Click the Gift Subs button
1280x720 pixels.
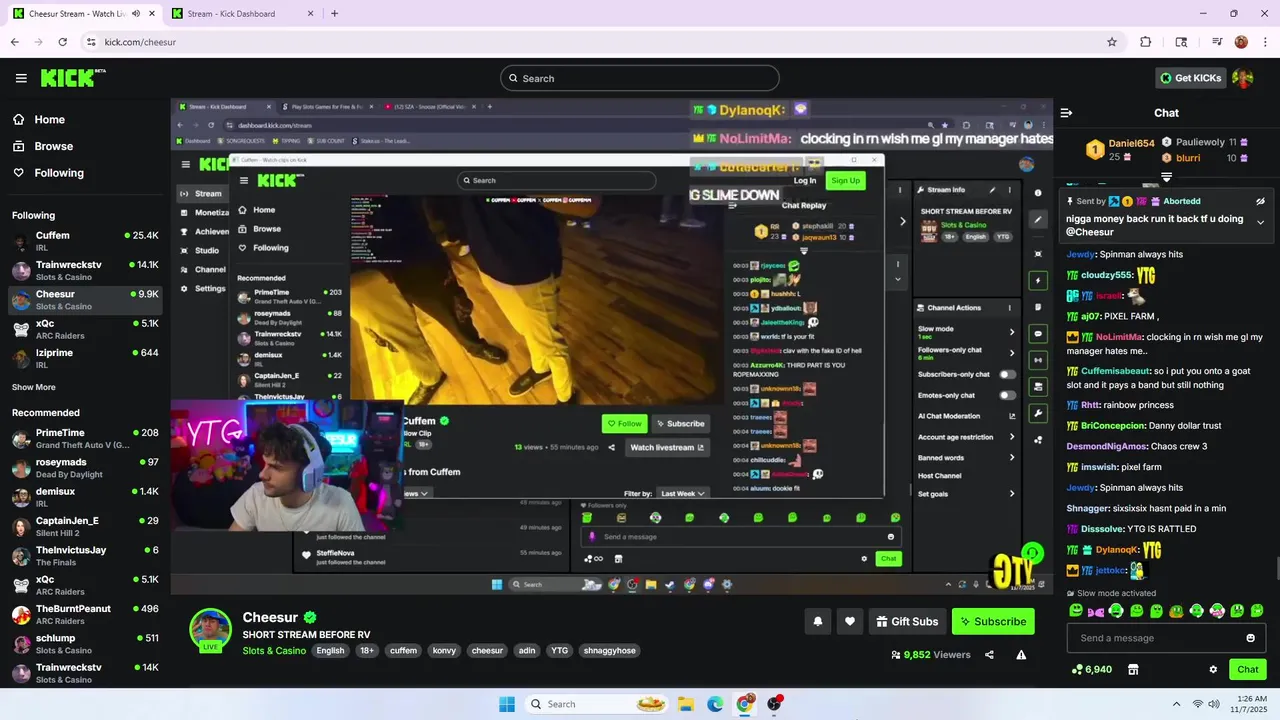(907, 621)
